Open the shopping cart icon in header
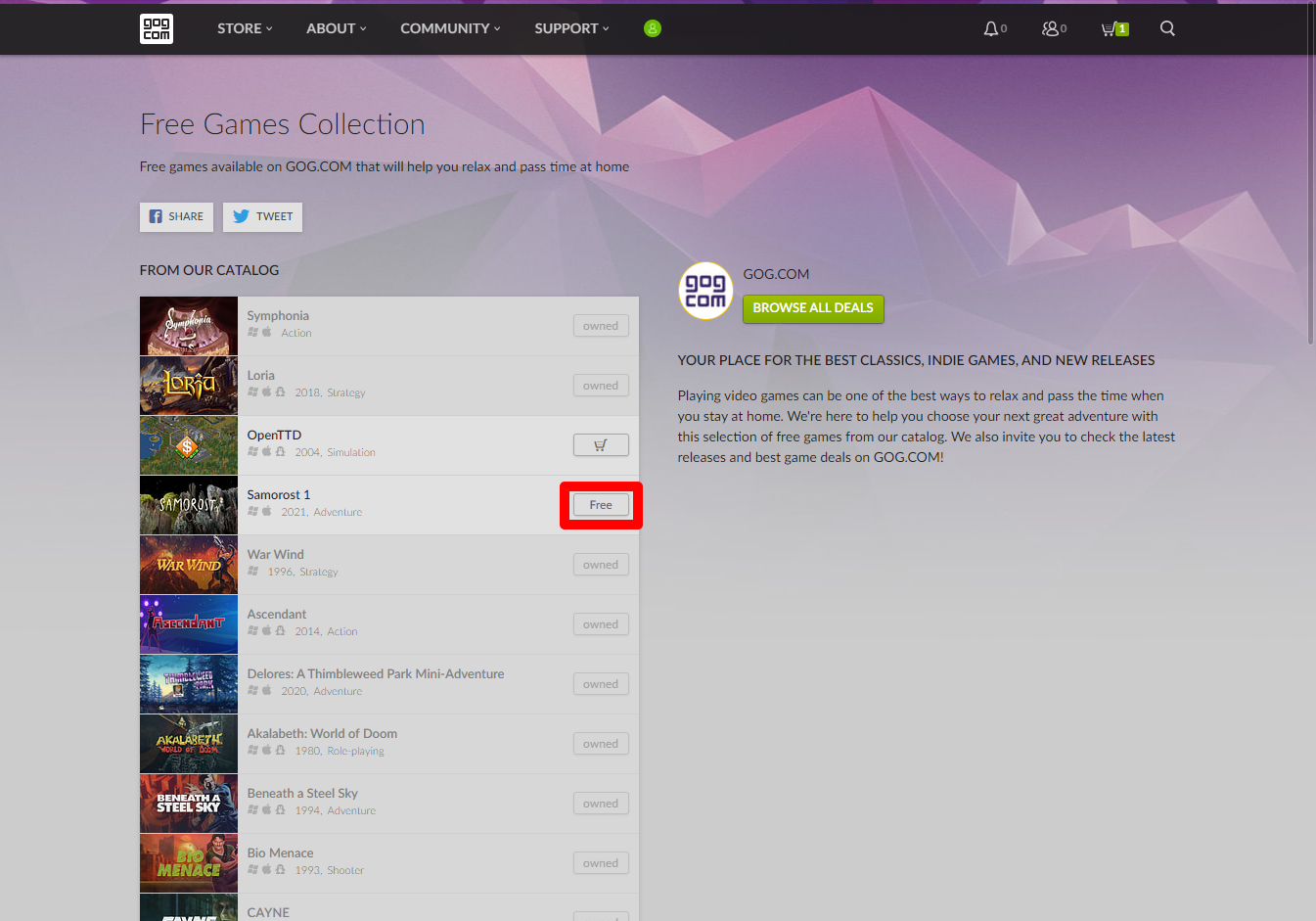 [x=1114, y=28]
